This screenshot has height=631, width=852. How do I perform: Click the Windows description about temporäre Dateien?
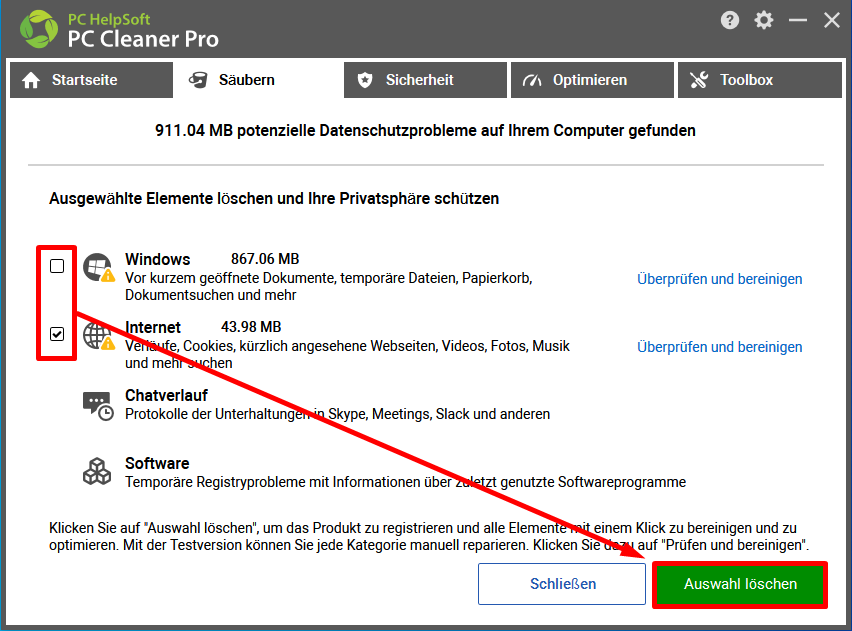(x=329, y=286)
